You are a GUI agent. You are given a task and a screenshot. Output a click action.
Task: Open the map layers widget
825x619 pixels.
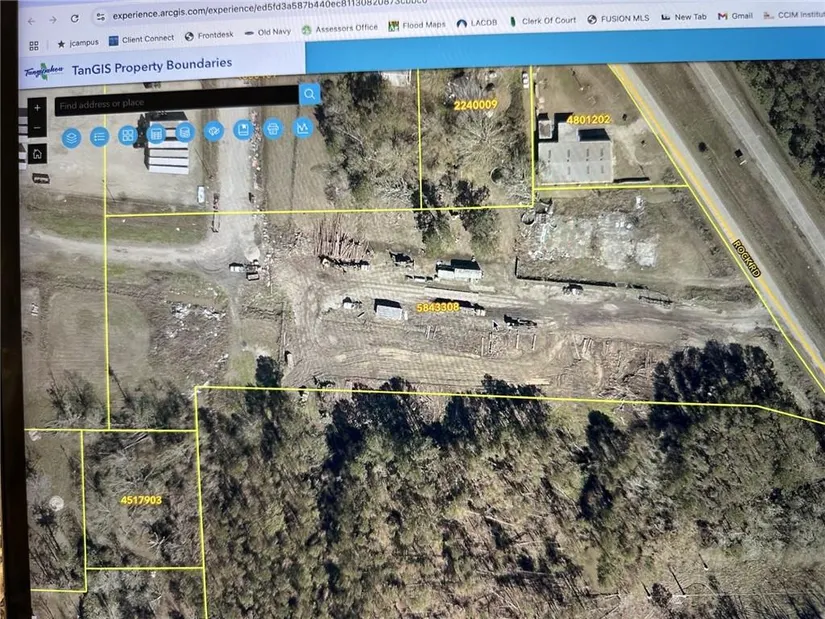(x=71, y=137)
